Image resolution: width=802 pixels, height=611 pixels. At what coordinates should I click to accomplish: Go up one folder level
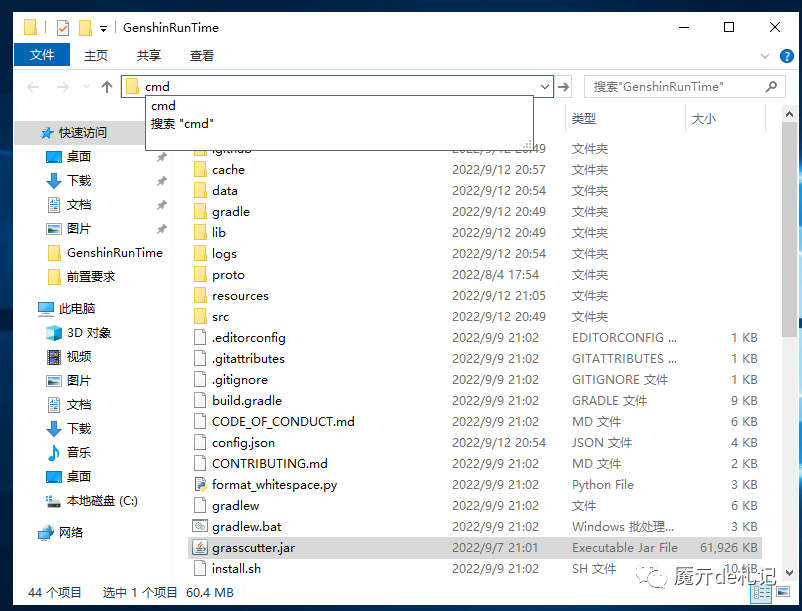pos(106,87)
